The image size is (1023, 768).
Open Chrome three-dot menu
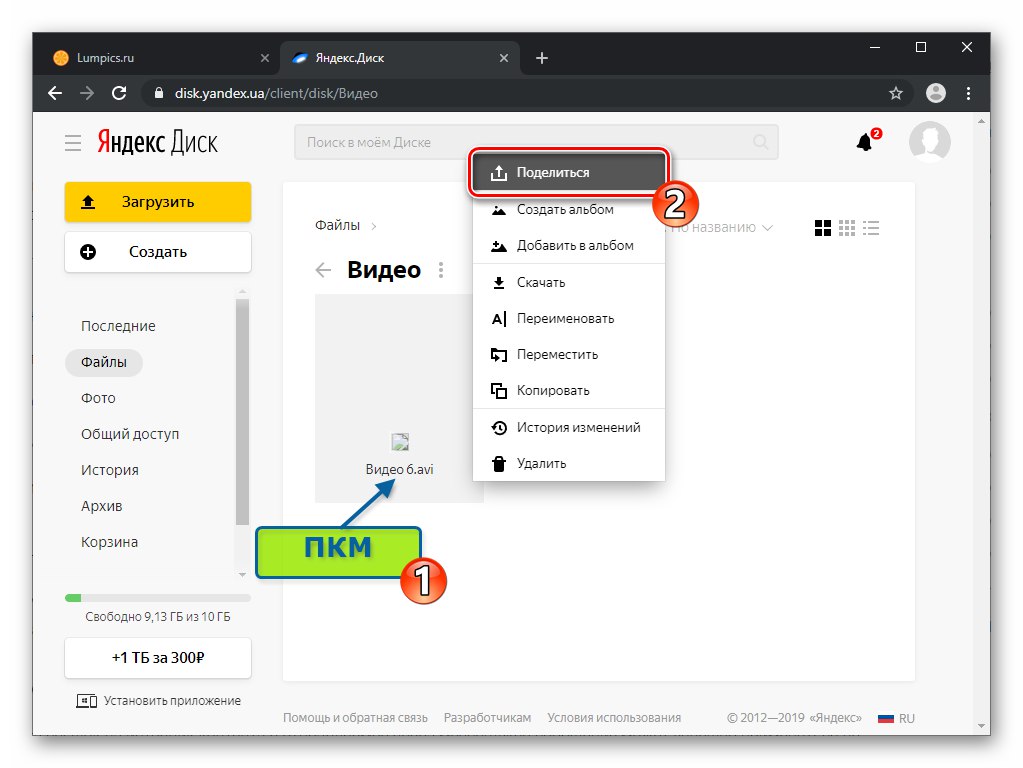pyautogui.click(x=968, y=93)
